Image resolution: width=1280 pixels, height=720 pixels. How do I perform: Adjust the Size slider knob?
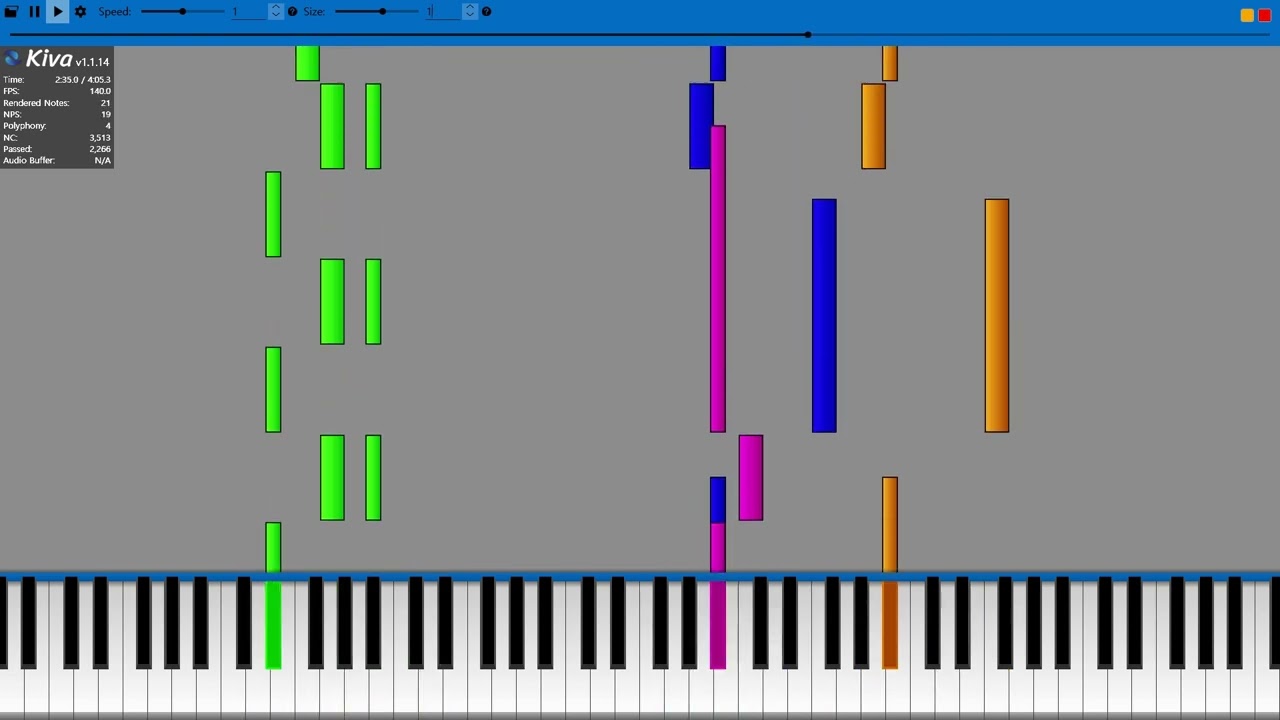pyautogui.click(x=382, y=11)
